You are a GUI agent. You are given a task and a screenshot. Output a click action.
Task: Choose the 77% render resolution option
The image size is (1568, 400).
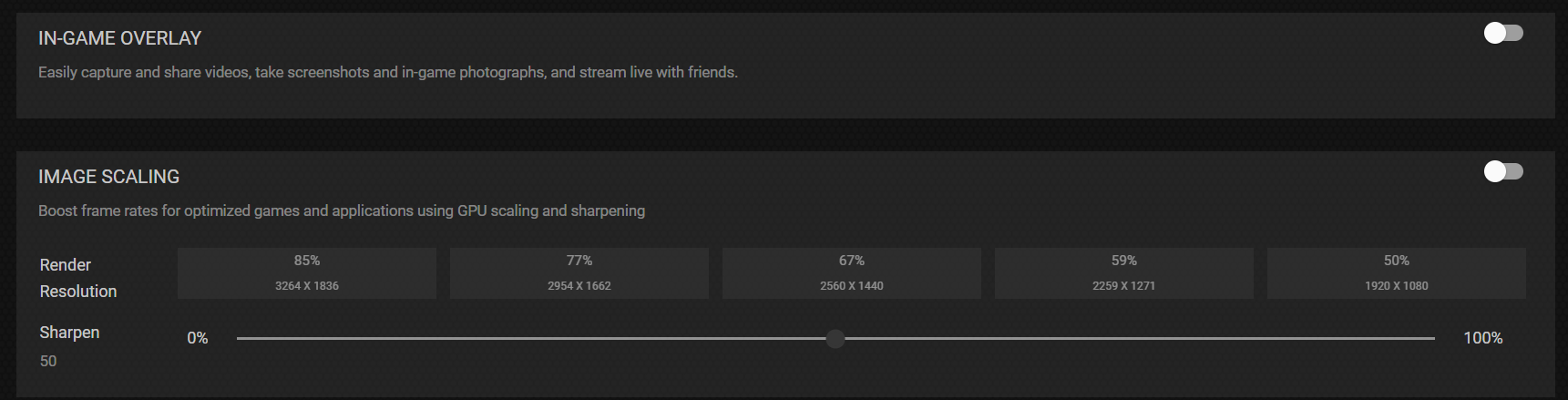pyautogui.click(x=579, y=272)
